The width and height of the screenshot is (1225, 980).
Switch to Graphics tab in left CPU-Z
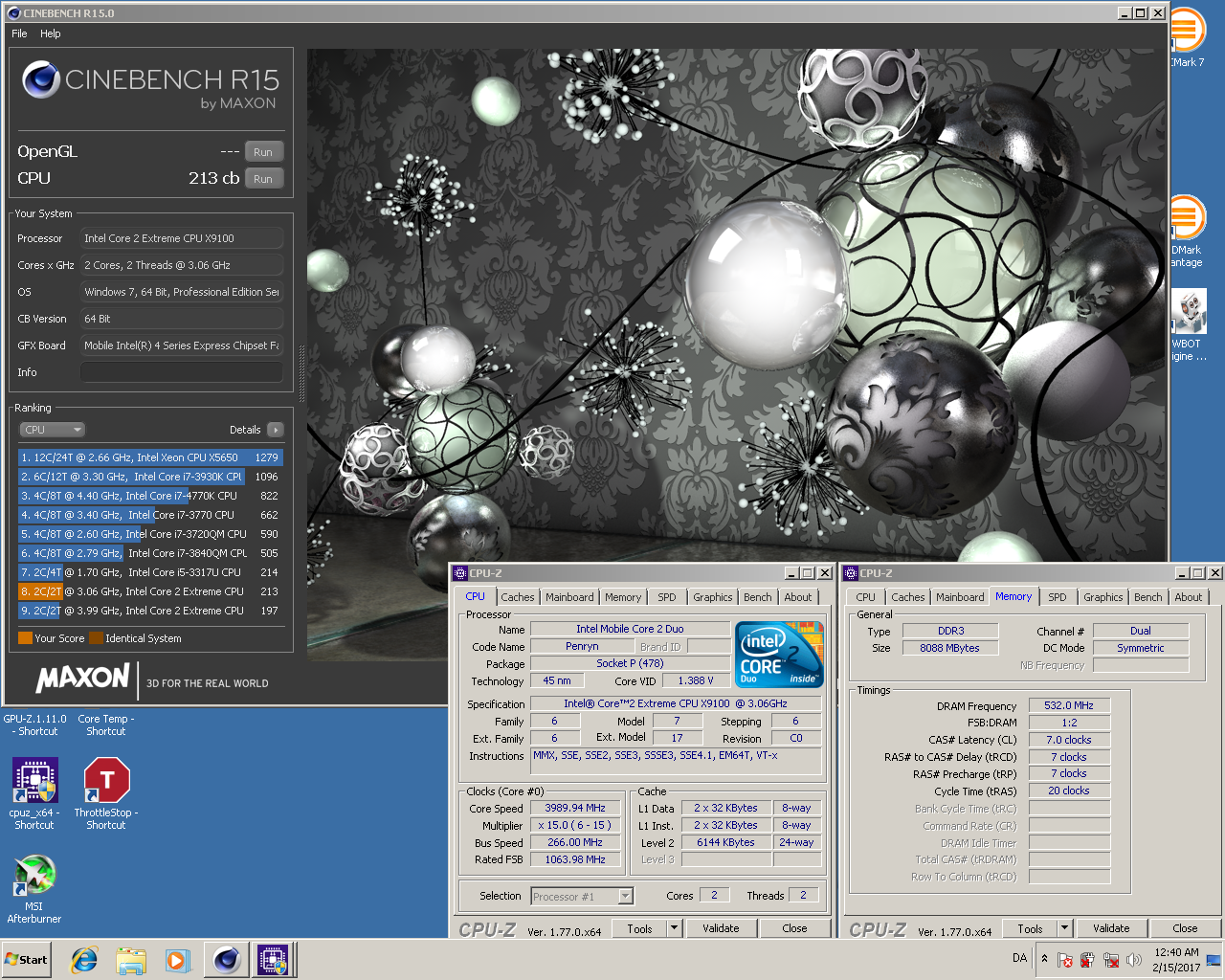click(713, 597)
